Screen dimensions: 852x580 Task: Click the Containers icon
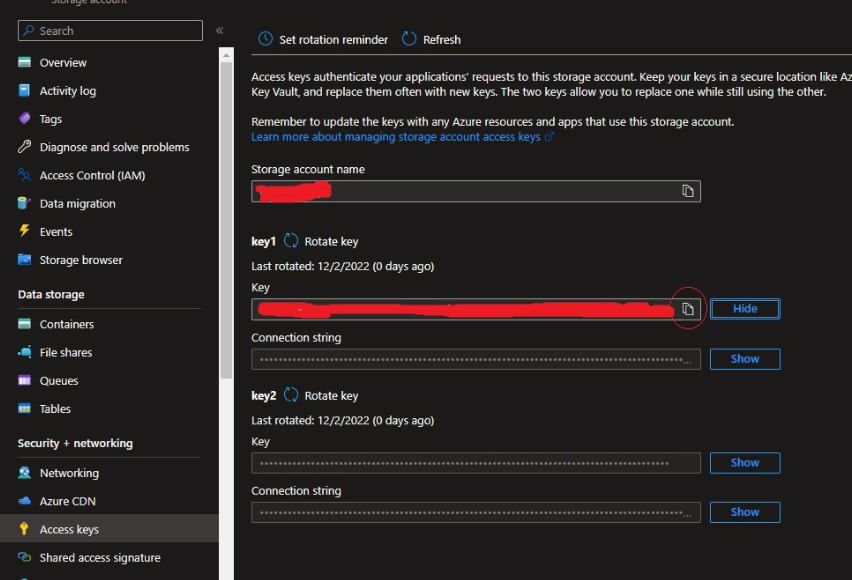click(24, 324)
